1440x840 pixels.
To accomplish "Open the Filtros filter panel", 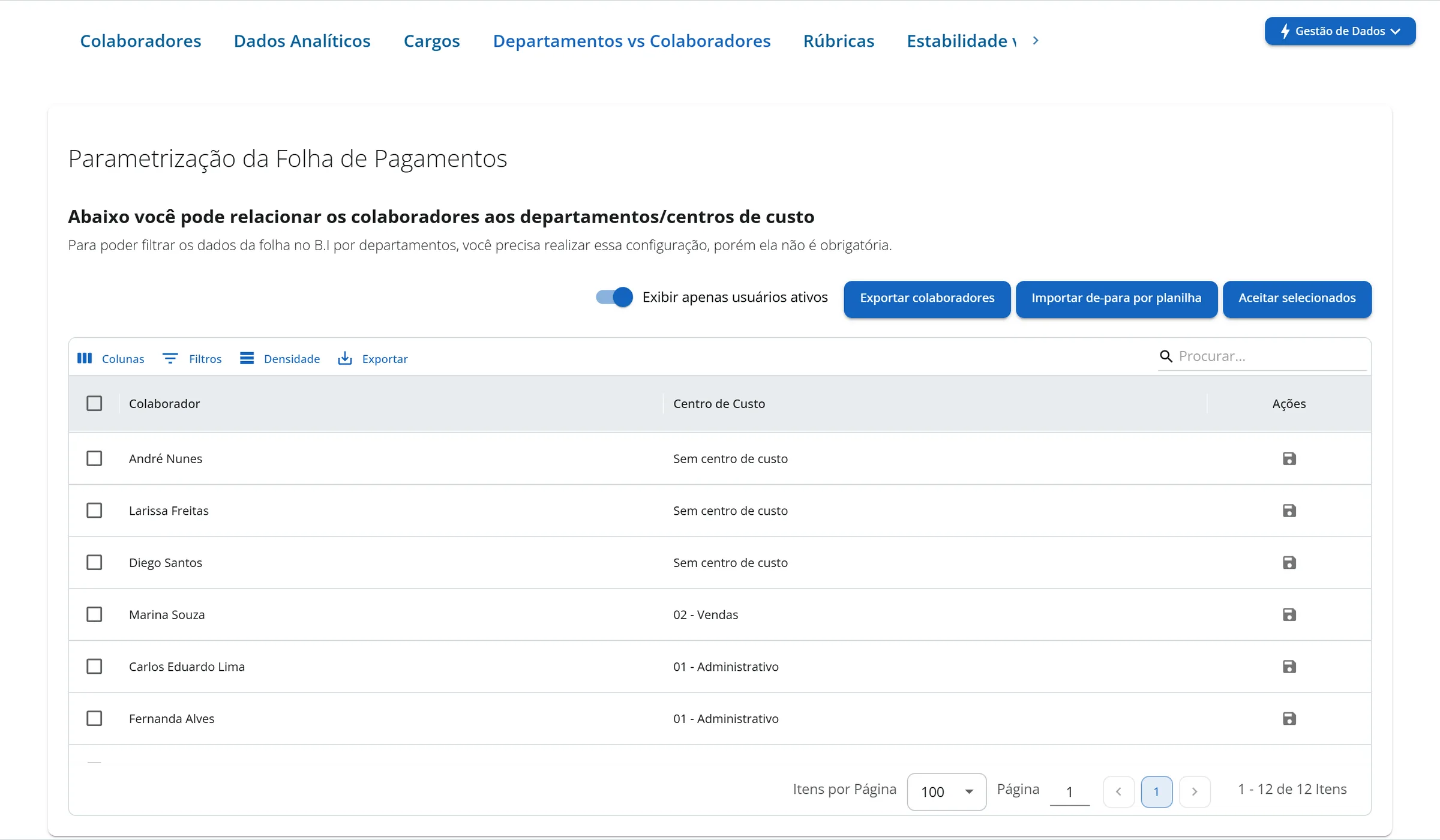I will pyautogui.click(x=192, y=358).
